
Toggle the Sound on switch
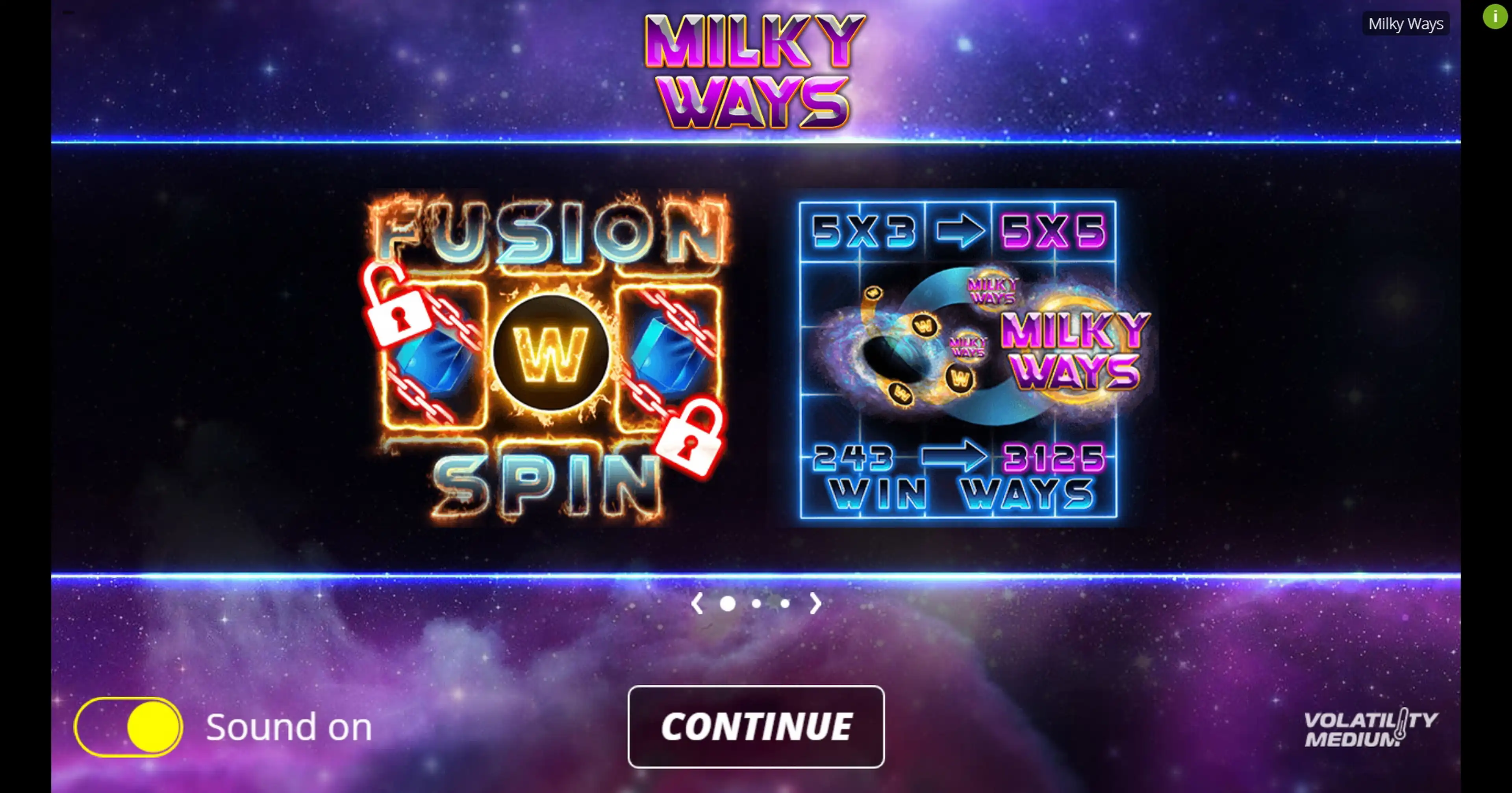(128, 727)
